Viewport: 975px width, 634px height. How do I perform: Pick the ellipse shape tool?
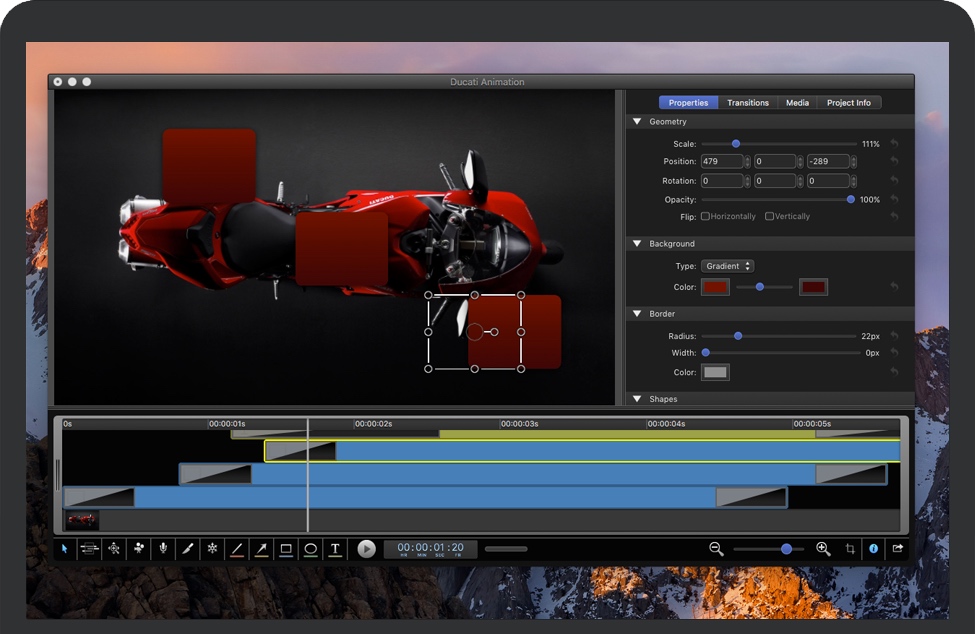tap(311, 549)
